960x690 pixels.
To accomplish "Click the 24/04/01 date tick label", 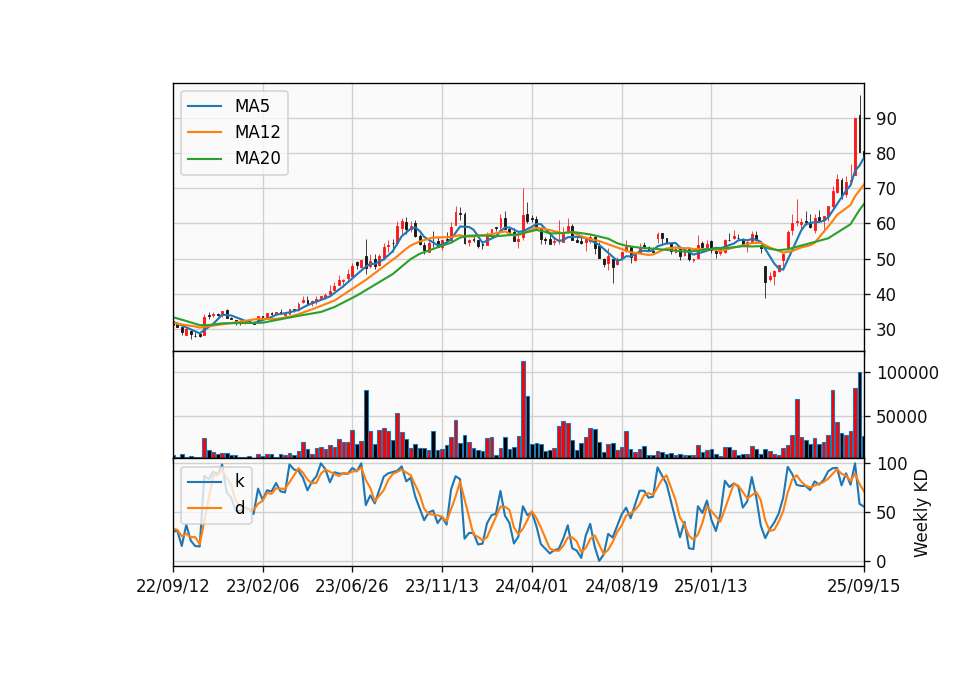I will click(x=531, y=586).
